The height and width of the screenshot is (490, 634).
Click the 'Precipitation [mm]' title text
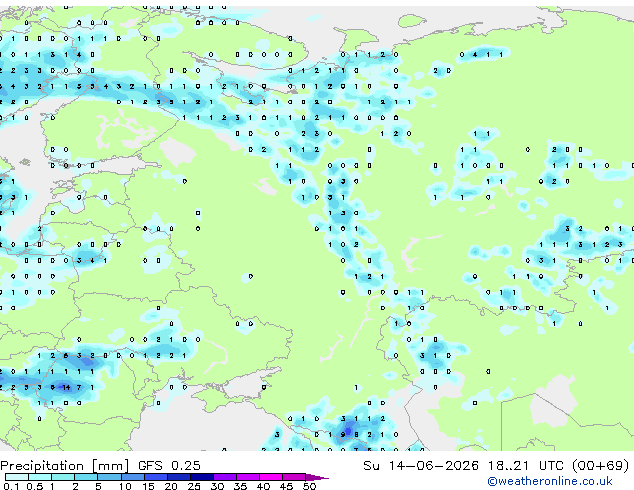click(65, 466)
